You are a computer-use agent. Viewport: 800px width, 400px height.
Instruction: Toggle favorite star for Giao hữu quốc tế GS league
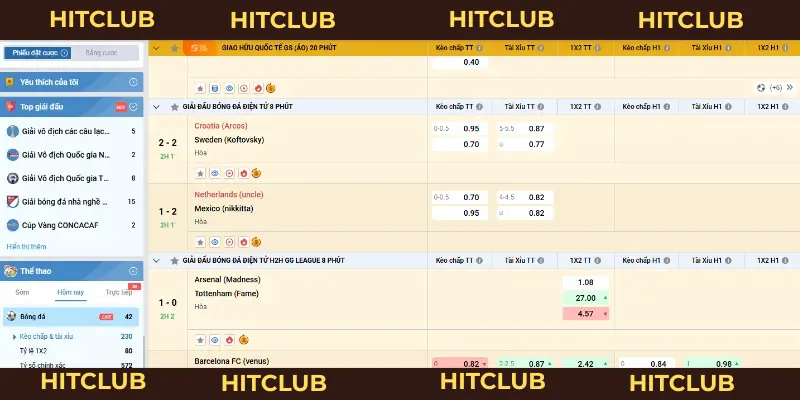[x=174, y=48]
